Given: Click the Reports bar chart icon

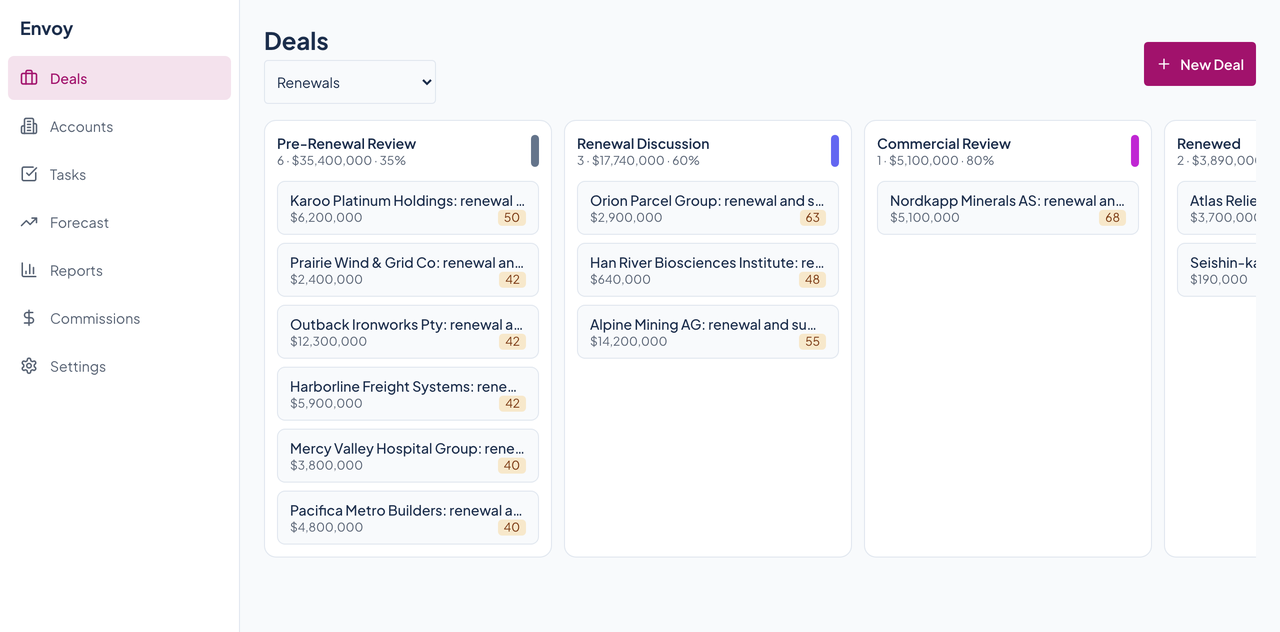Looking at the screenshot, I should click(29, 270).
